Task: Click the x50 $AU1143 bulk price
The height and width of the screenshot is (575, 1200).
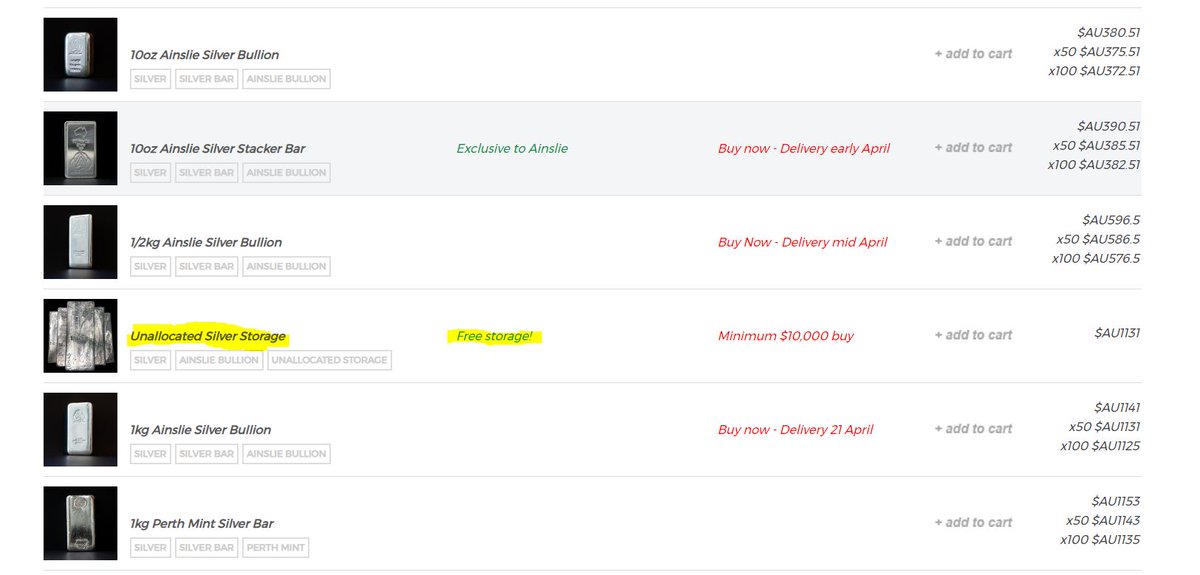Action: (1103, 521)
